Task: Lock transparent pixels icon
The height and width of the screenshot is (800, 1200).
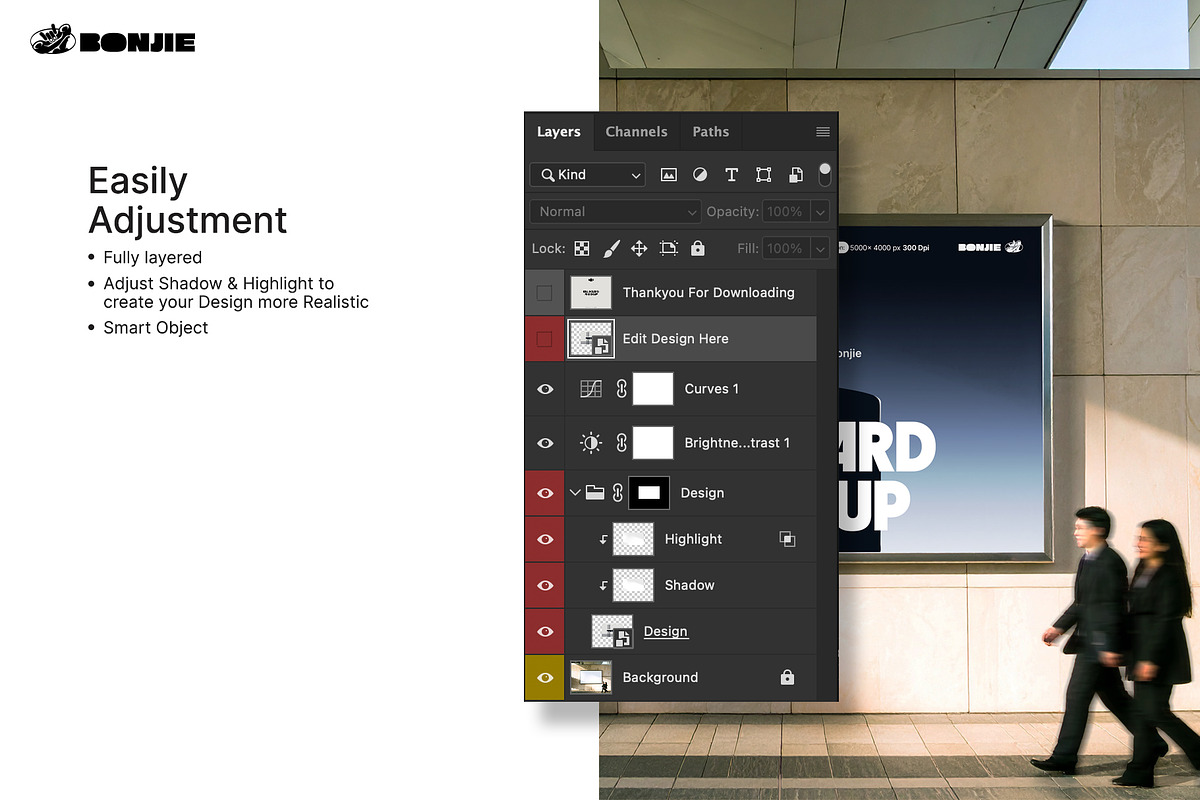Action: 581,248
